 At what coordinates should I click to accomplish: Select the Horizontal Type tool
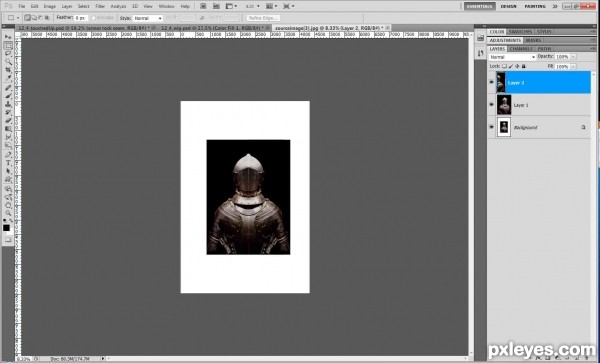[8, 163]
